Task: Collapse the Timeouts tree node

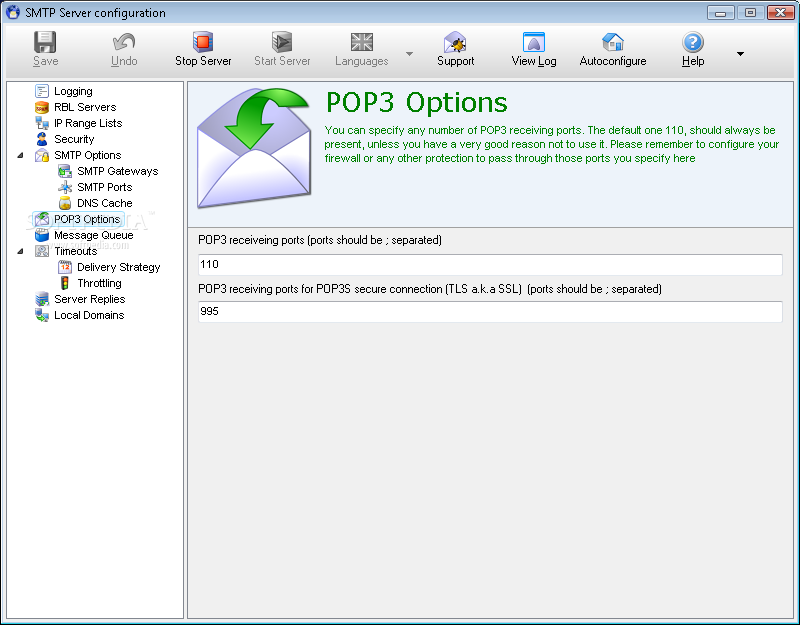Action: pos(20,251)
